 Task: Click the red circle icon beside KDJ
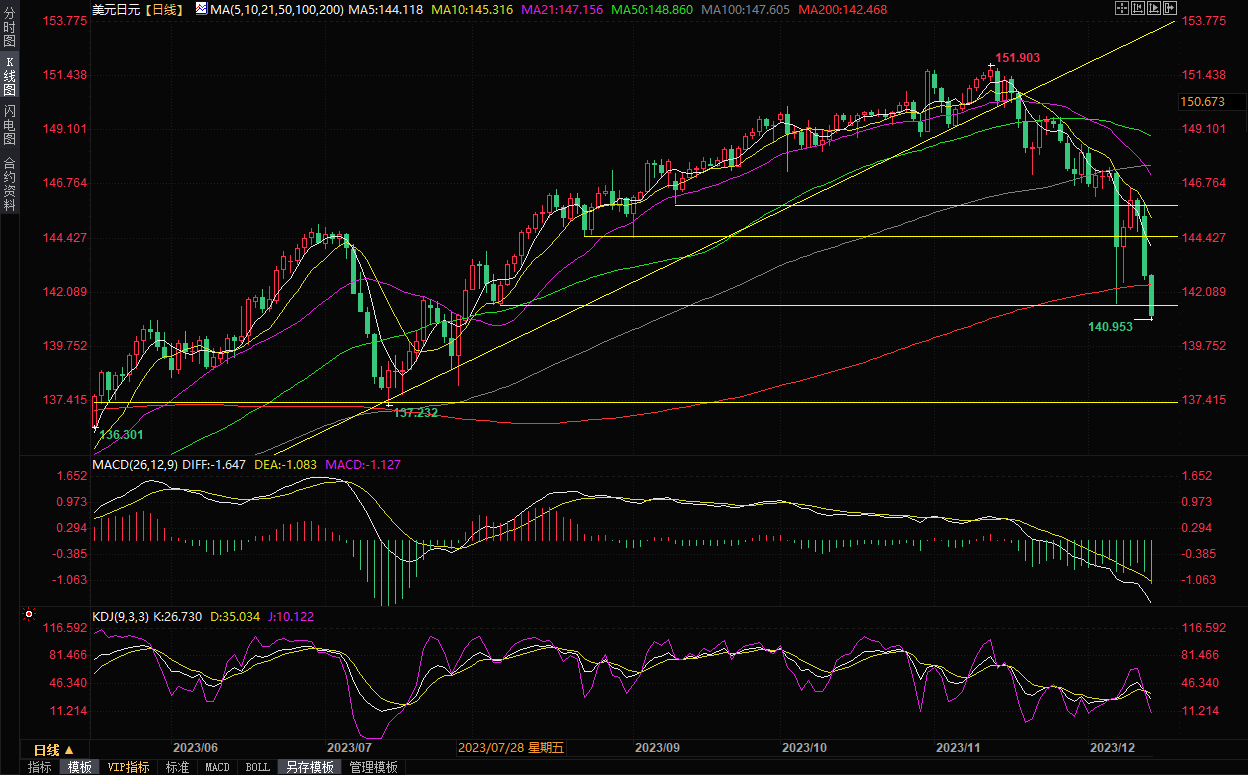28,615
